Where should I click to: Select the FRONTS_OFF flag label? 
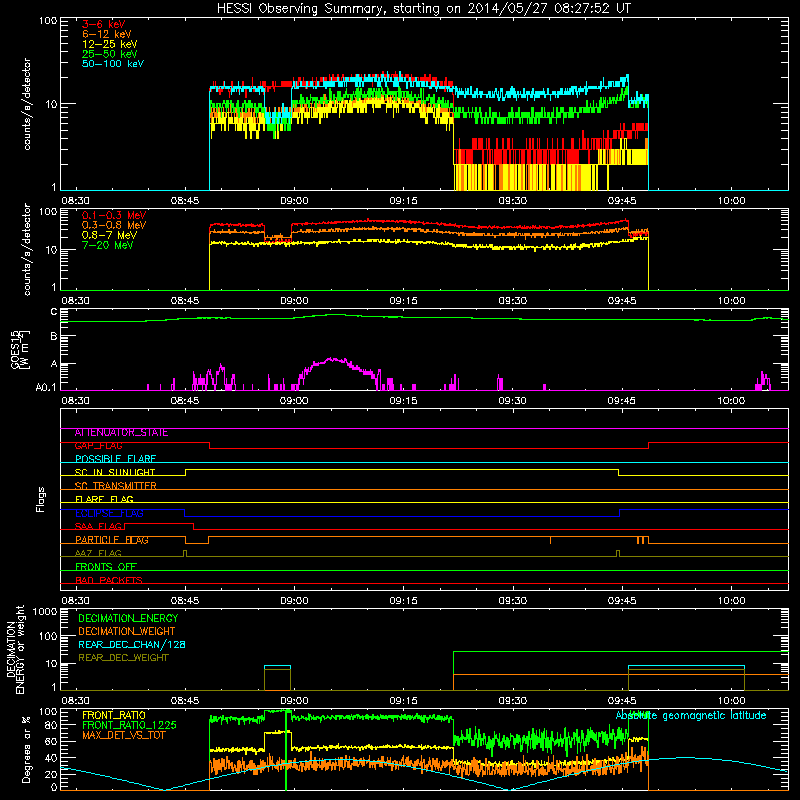[106, 567]
